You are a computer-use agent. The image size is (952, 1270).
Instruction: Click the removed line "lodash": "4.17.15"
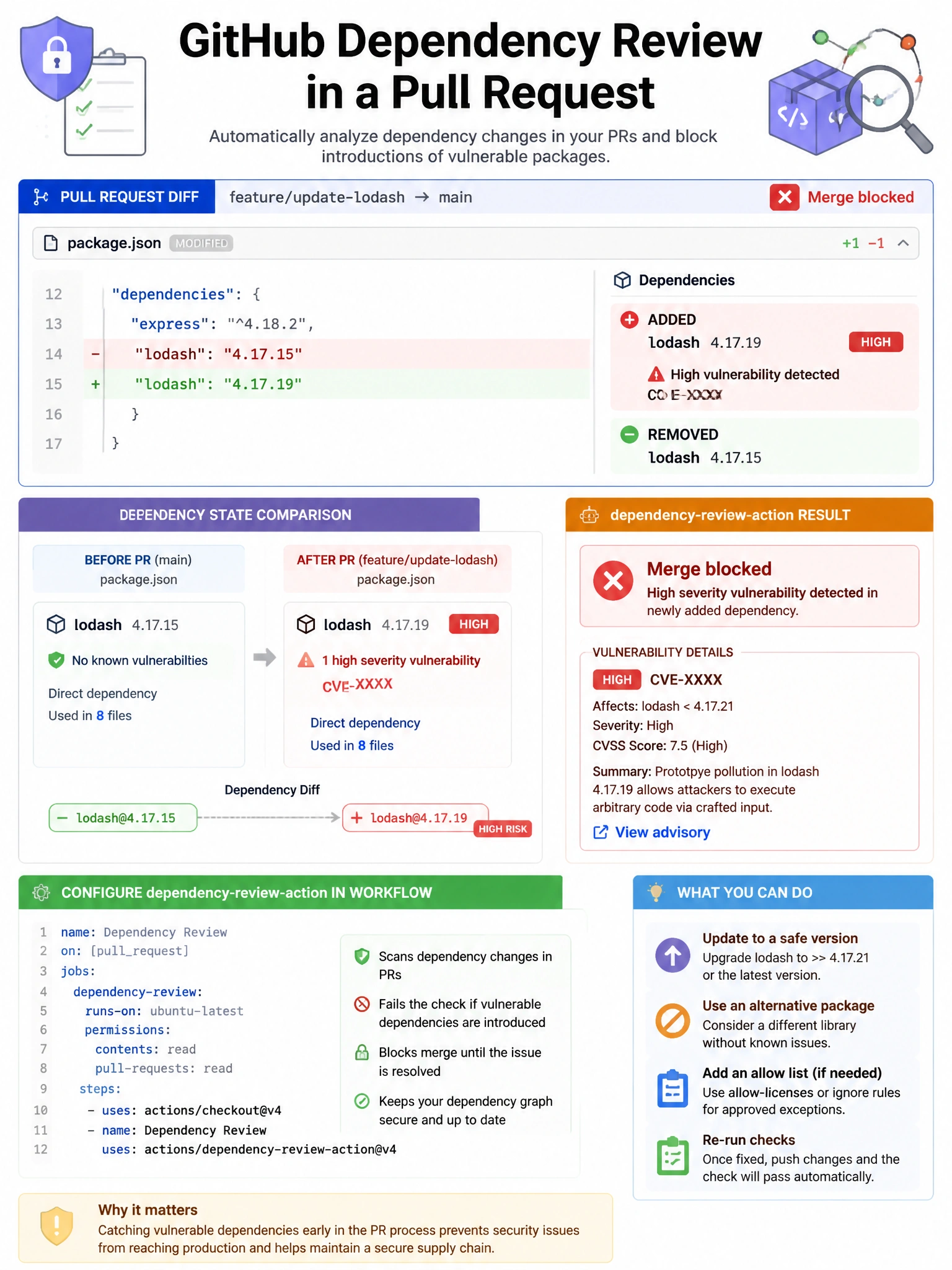[x=337, y=354]
